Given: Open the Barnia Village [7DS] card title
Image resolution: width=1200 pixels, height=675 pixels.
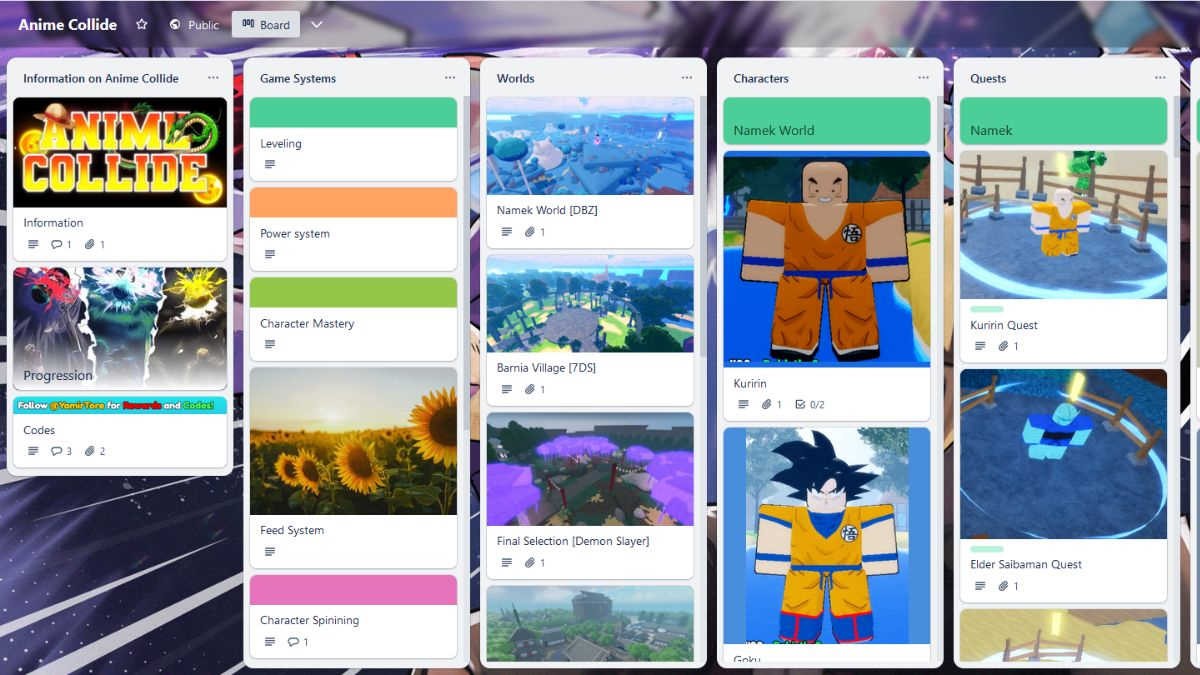Looking at the screenshot, I should tap(547, 367).
